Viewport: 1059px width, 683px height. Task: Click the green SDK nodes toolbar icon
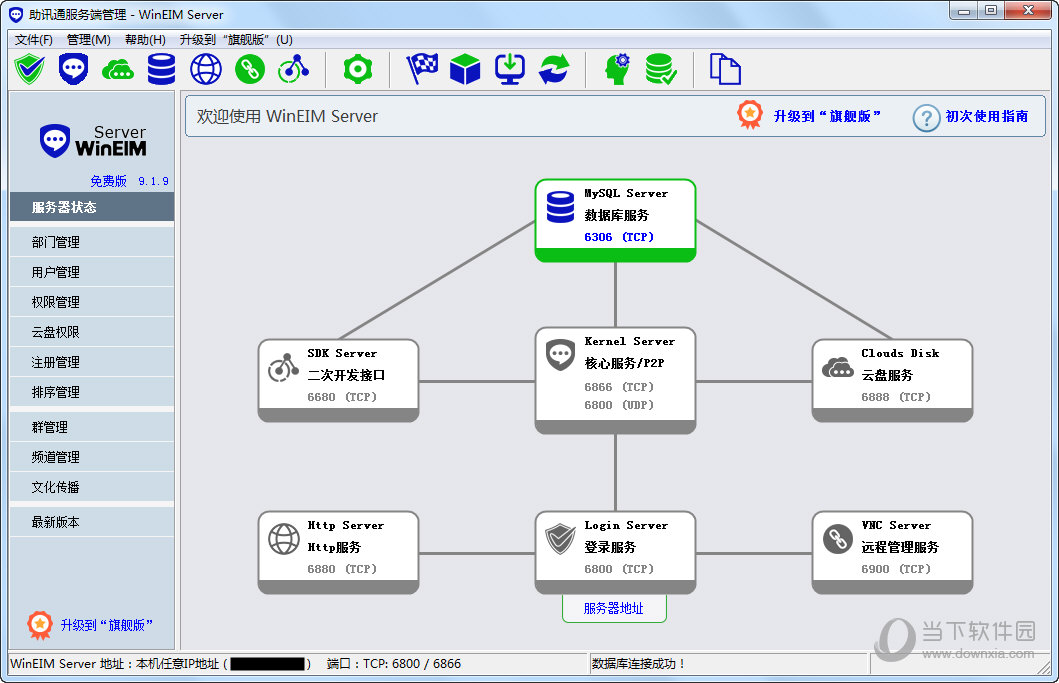tap(294, 69)
